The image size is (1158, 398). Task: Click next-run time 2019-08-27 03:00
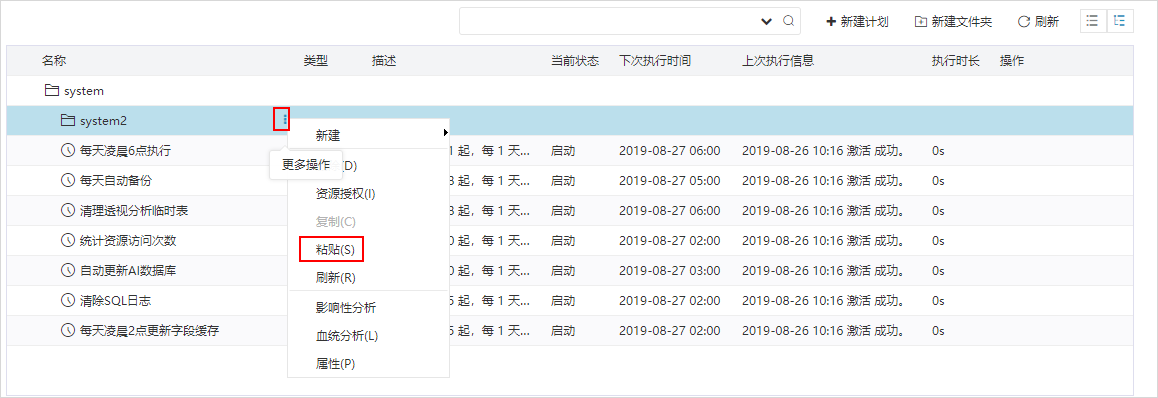(x=669, y=270)
